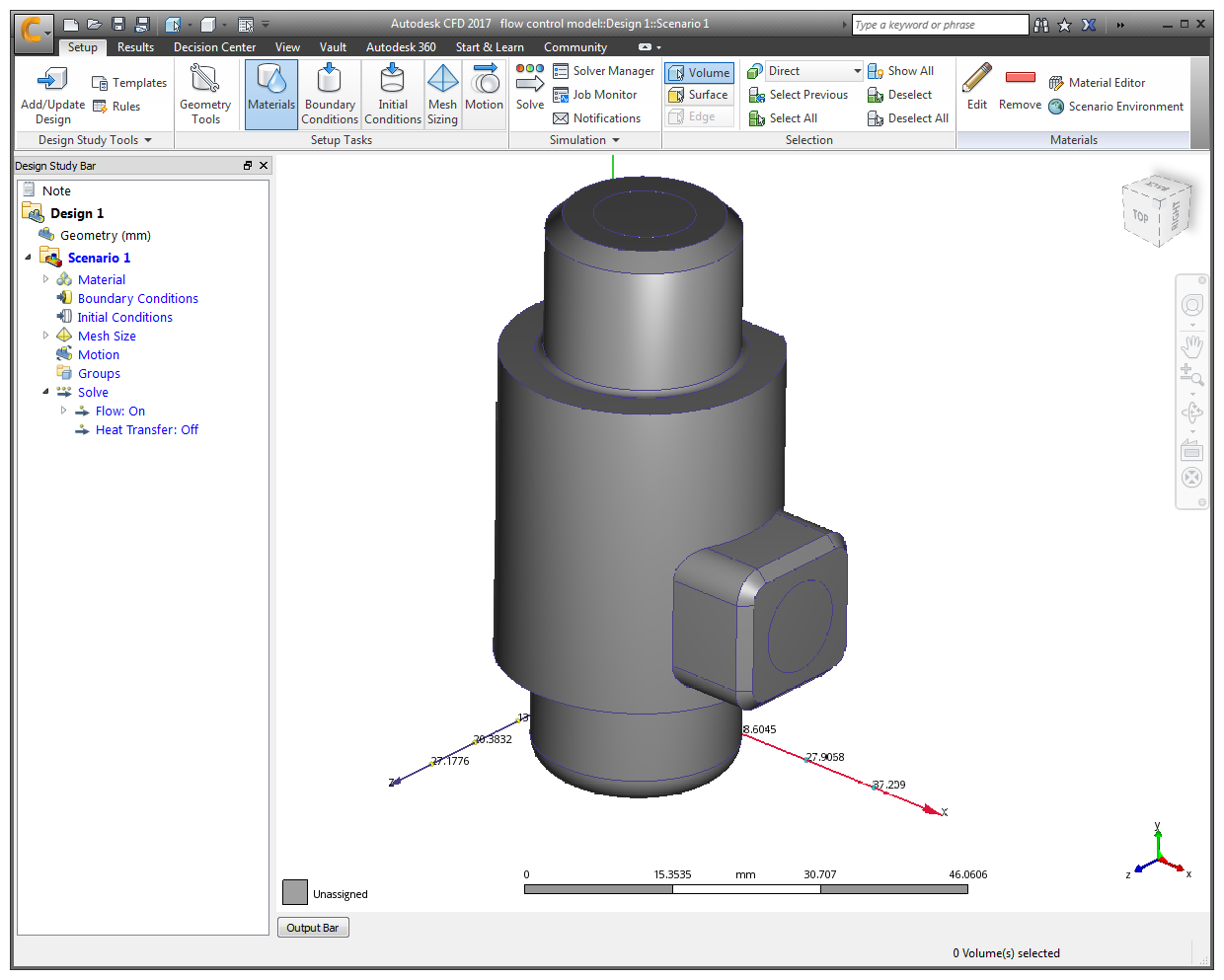Screen dimensions: 1224x980
Task: Switch to the Decision Center tab
Action: [x=214, y=47]
